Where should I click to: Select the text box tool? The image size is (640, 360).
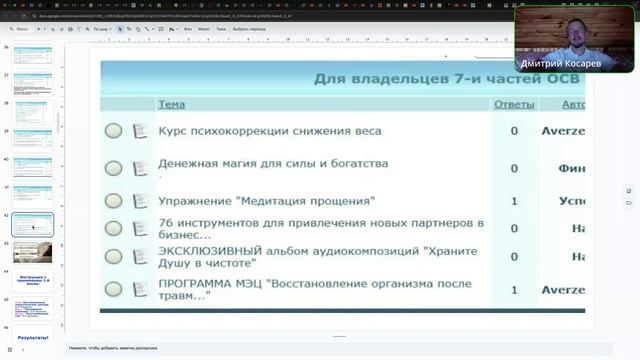tap(129, 29)
